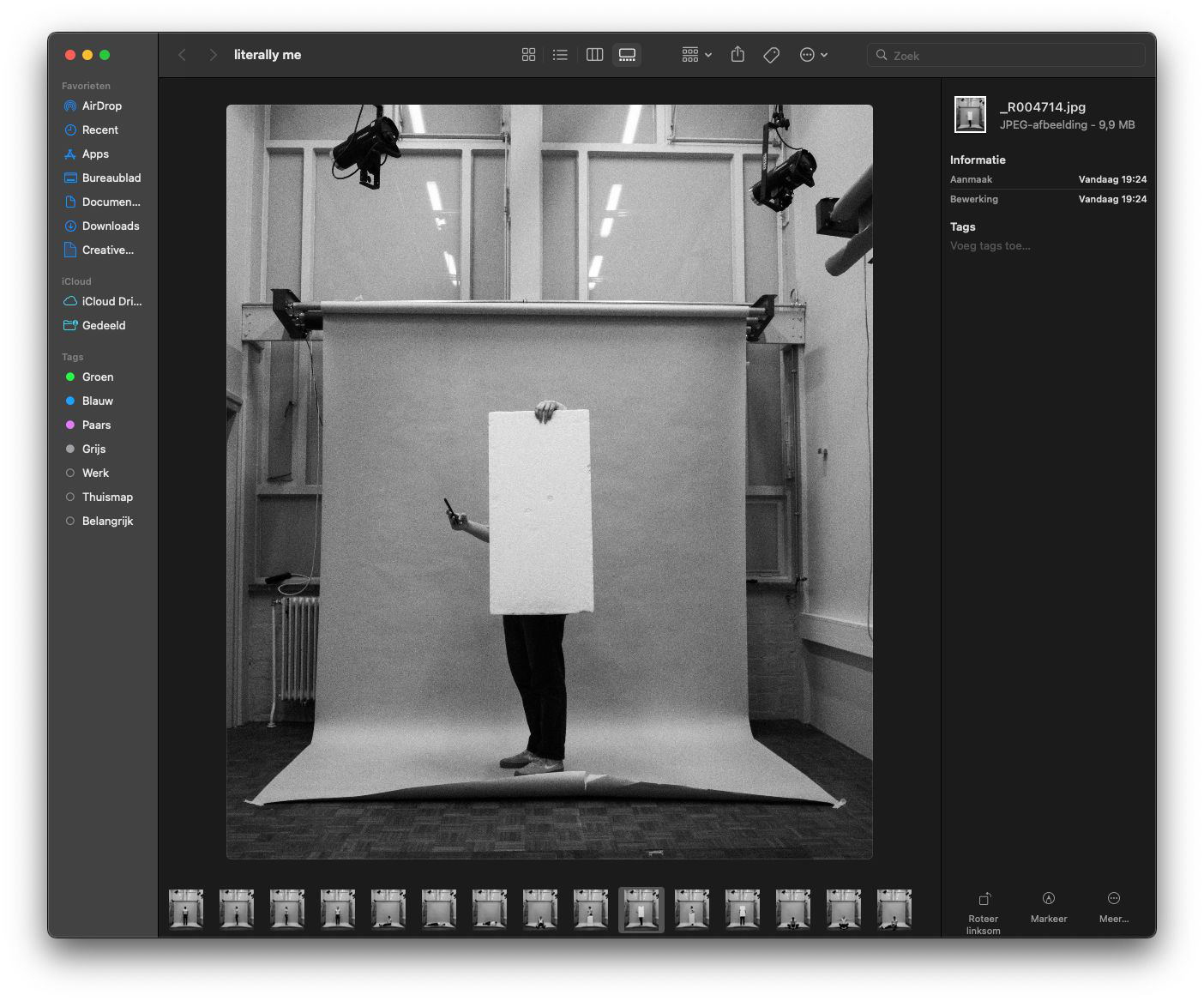Open the group-by dropdown in the toolbar
Image resolution: width=1204 pixels, height=1001 pixels.
pos(697,55)
